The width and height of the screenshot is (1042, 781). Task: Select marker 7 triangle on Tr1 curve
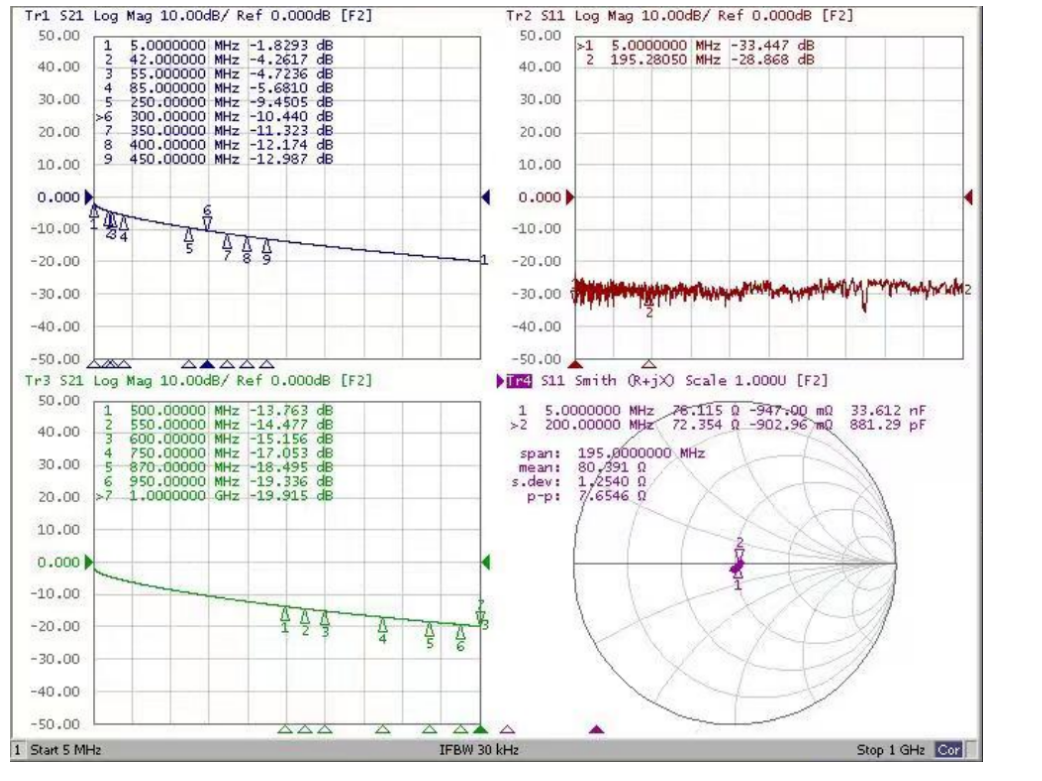[227, 241]
